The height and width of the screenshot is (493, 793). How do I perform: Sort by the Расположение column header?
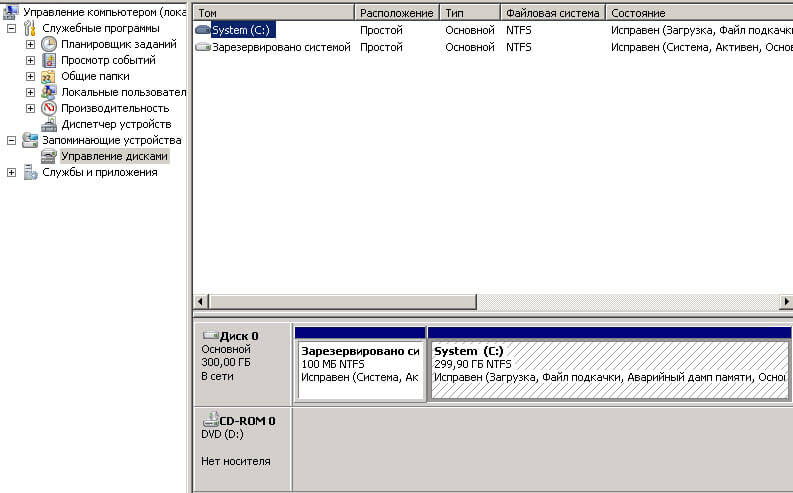[x=397, y=13]
